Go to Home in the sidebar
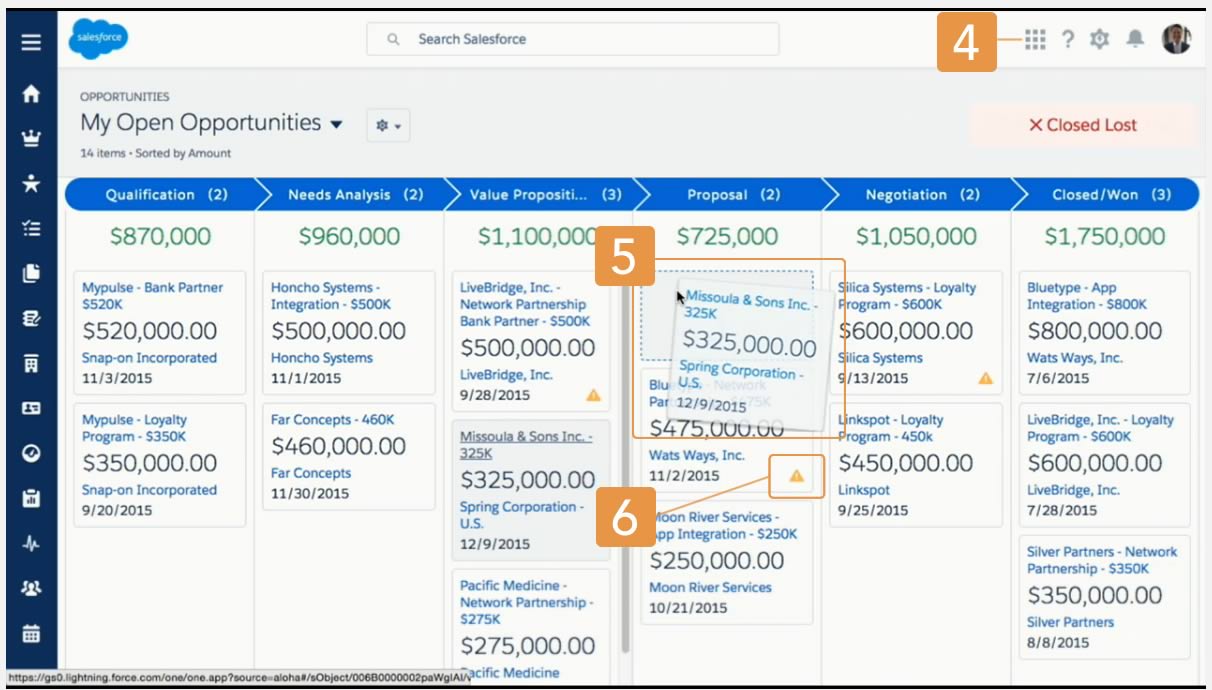 pos(31,94)
